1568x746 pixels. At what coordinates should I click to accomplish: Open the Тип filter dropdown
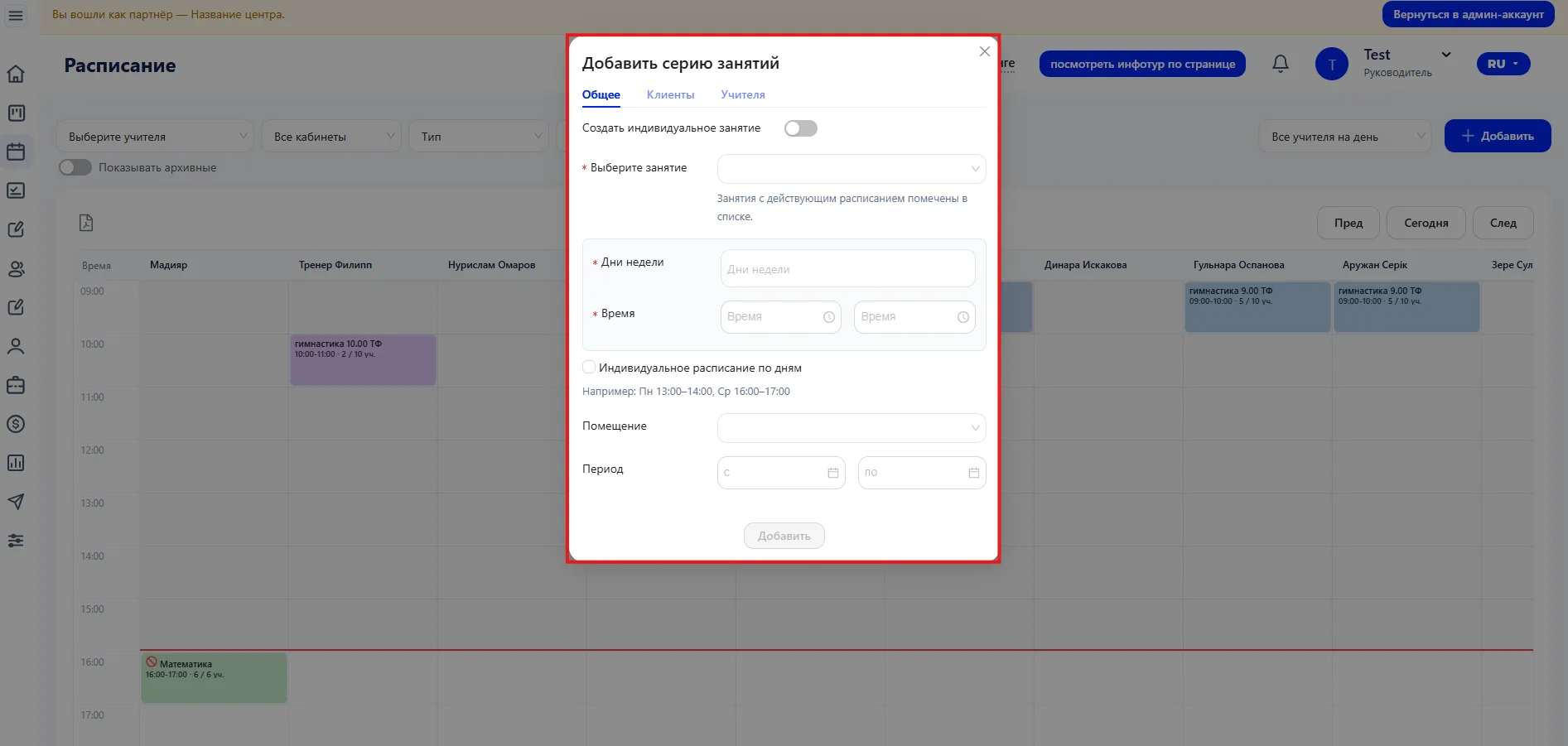(479, 137)
